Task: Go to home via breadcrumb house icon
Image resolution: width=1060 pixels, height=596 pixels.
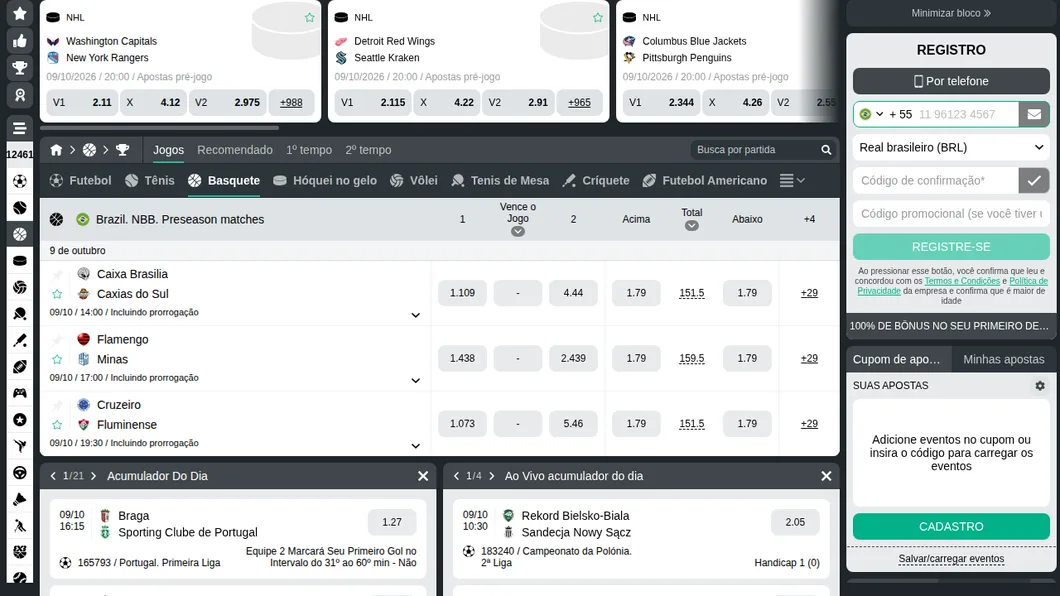Action: [x=56, y=150]
